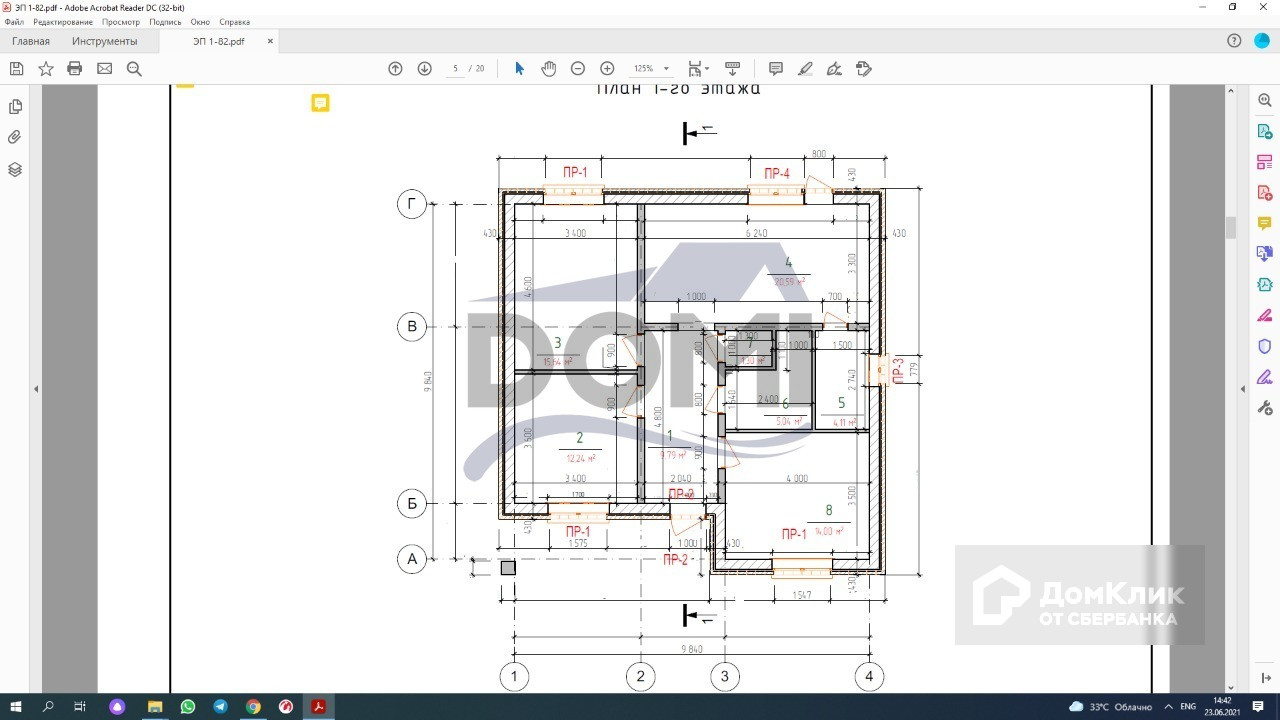Screen dimensions: 1280x720
Task: Open the Подпись menu
Action: [166, 22]
